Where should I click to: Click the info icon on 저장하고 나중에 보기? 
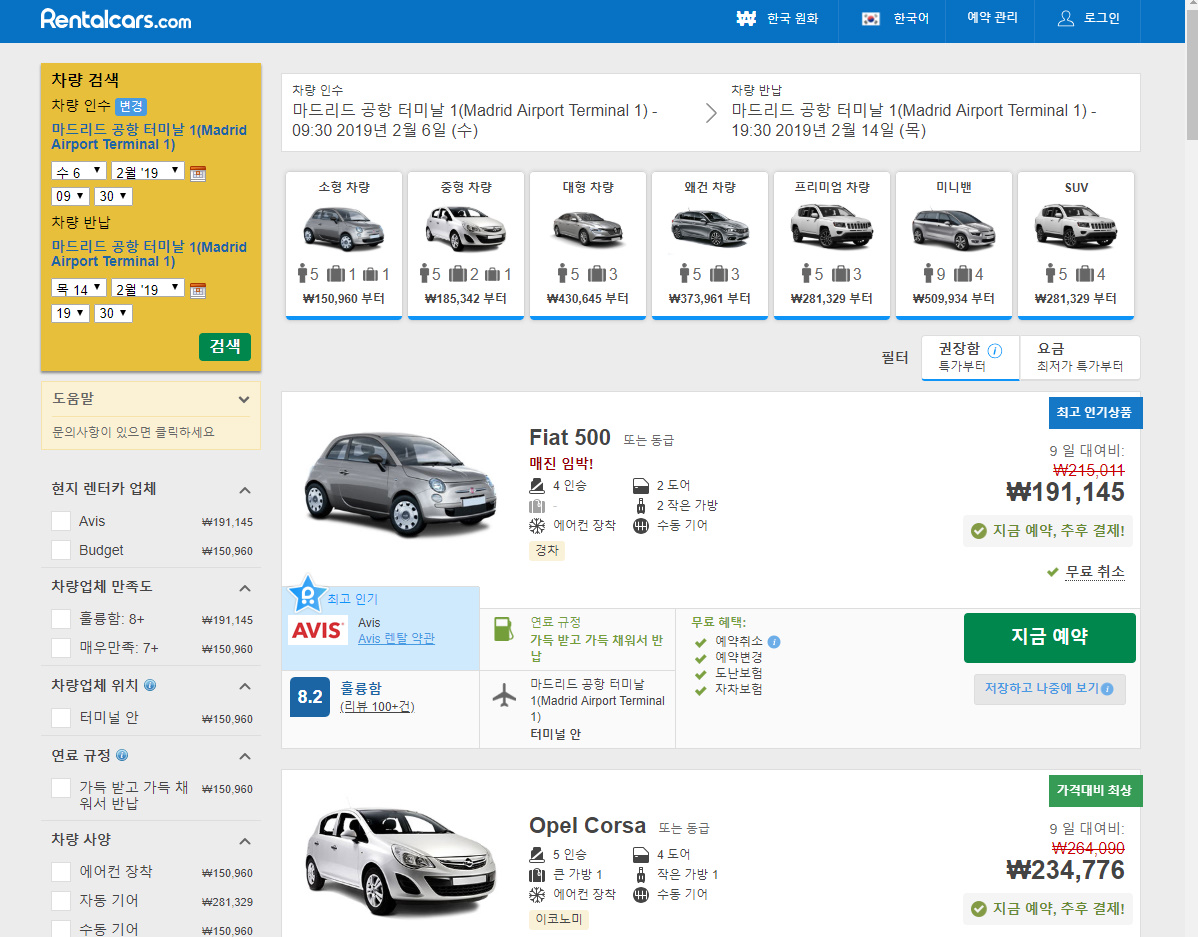click(x=1108, y=689)
